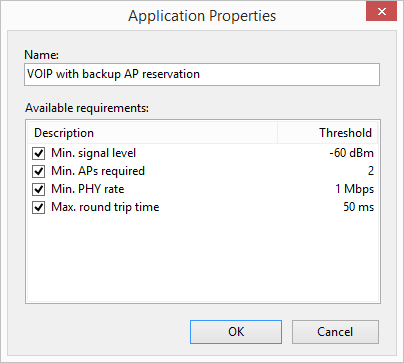Select the 50 ms threshold value
The height and width of the screenshot is (363, 404).
coord(359,207)
